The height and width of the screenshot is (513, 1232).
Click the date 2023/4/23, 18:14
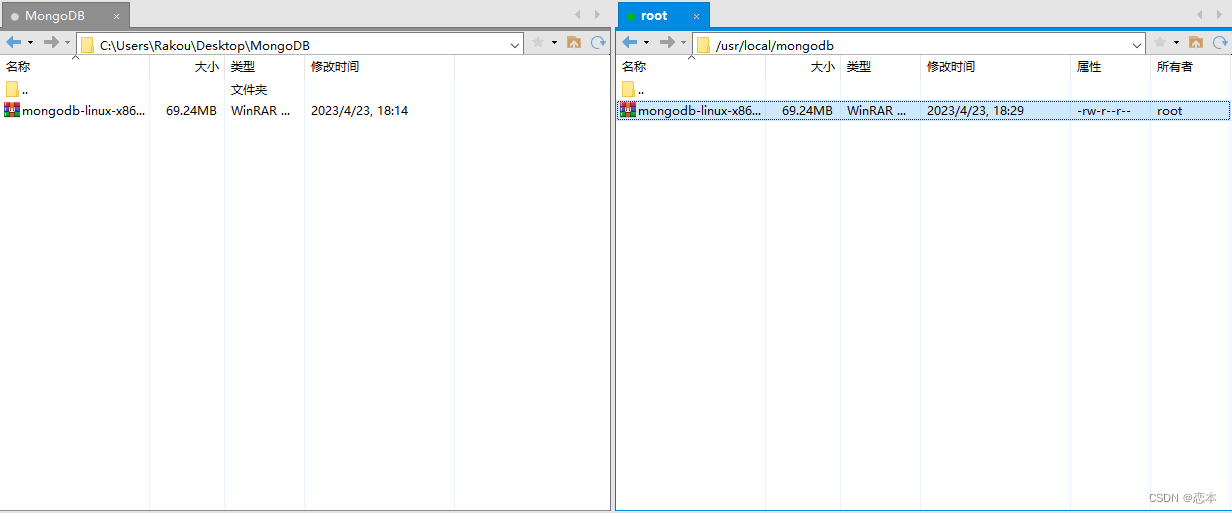(359, 111)
